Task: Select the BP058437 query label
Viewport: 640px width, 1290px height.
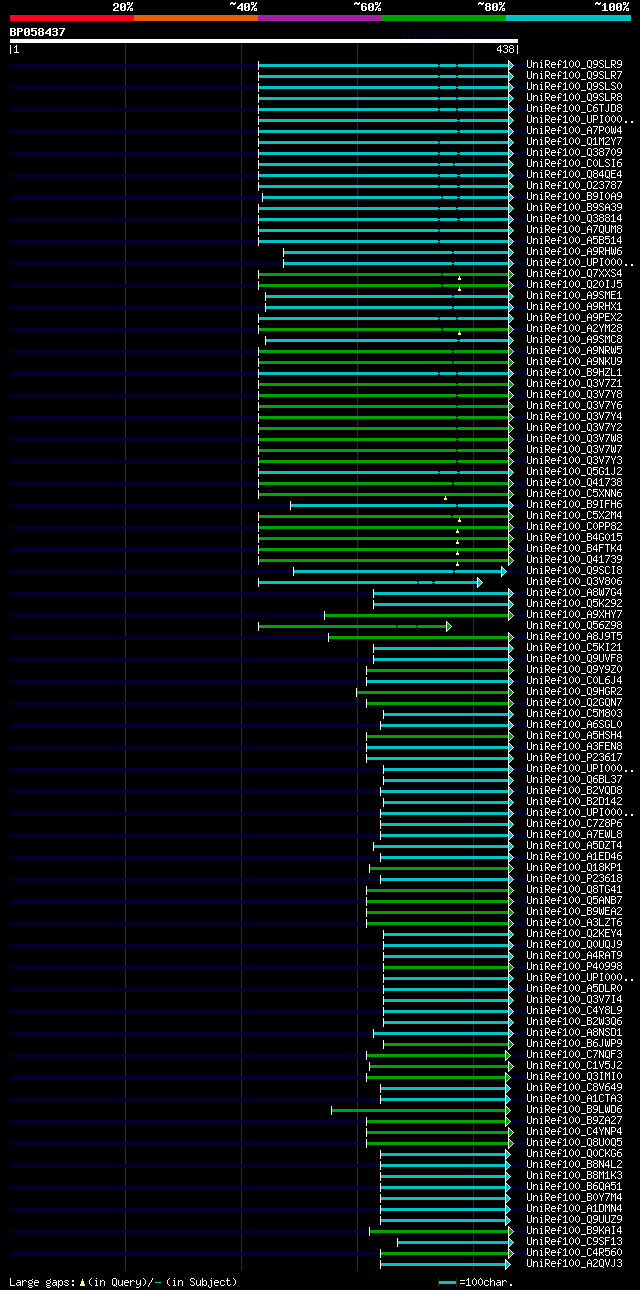Action: (38, 32)
